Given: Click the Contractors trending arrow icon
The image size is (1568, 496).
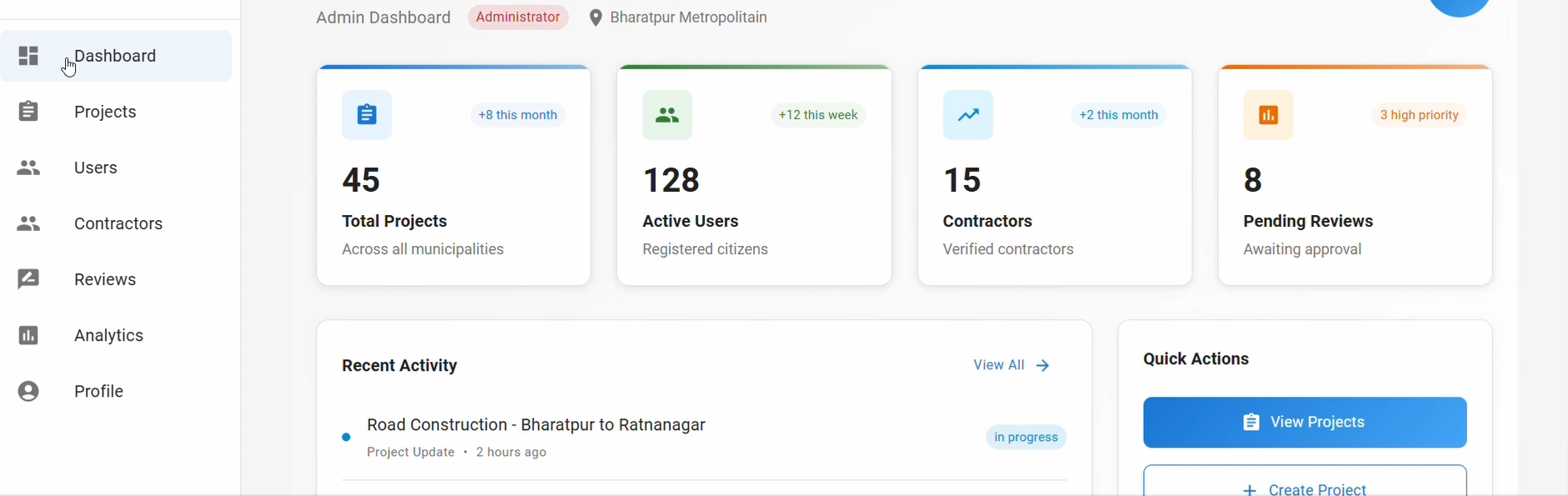Looking at the screenshot, I should coord(968,115).
